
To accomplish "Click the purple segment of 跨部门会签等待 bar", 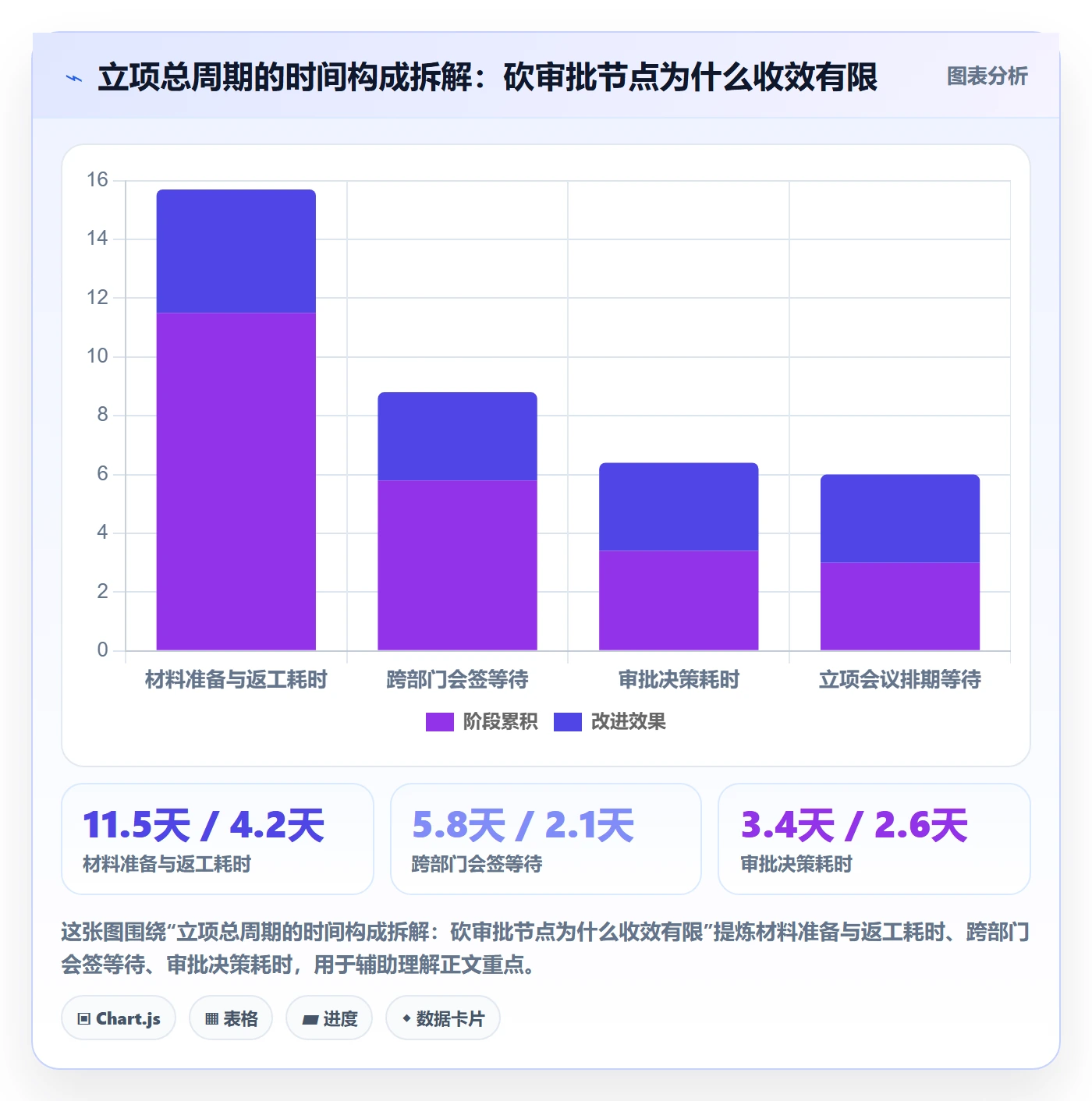I will [458, 565].
